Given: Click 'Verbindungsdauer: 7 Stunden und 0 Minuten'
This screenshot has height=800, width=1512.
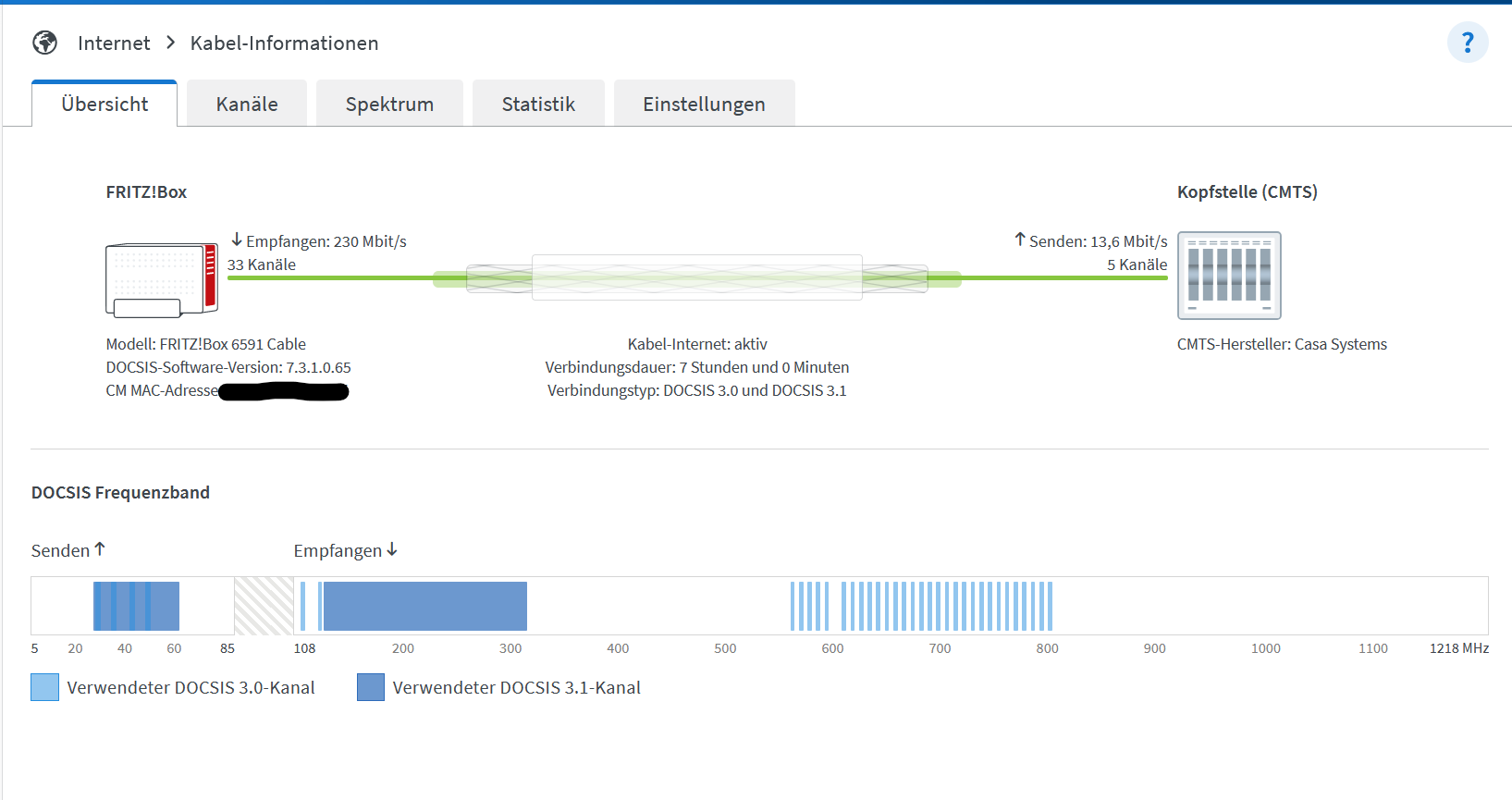Looking at the screenshot, I should (x=697, y=367).
